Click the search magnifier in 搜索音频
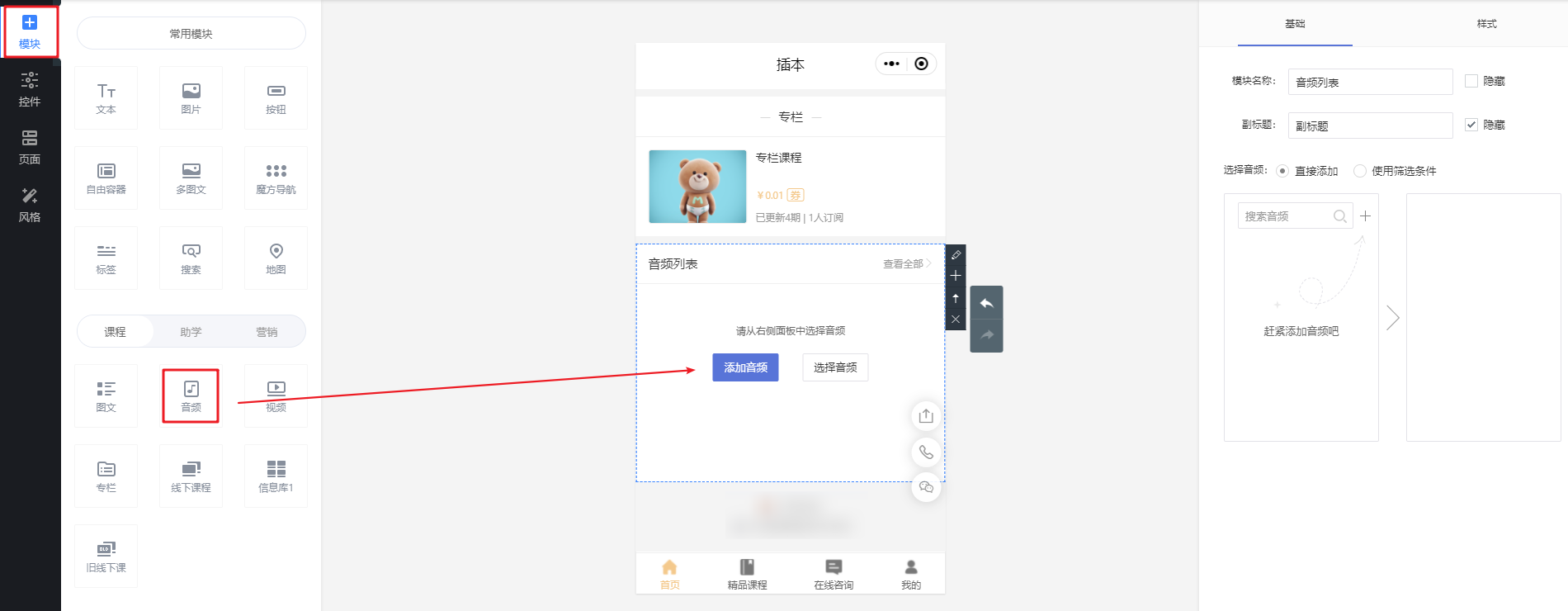The width and height of the screenshot is (1568, 611). tap(1340, 216)
